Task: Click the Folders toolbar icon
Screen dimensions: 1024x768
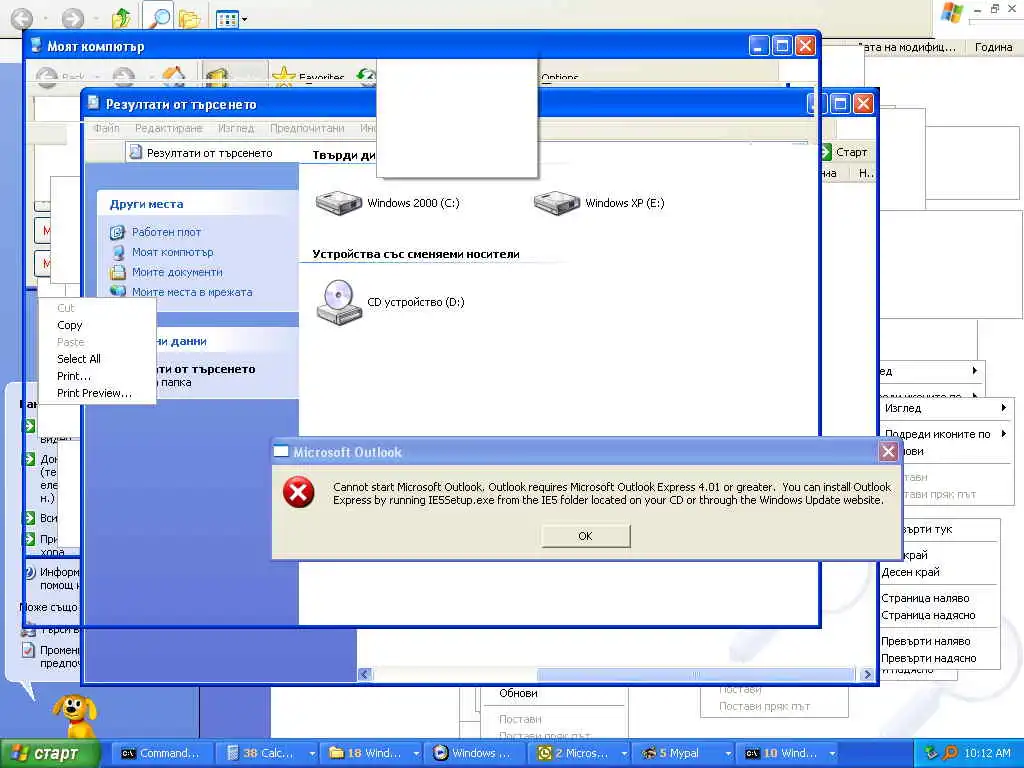Action: coord(189,19)
